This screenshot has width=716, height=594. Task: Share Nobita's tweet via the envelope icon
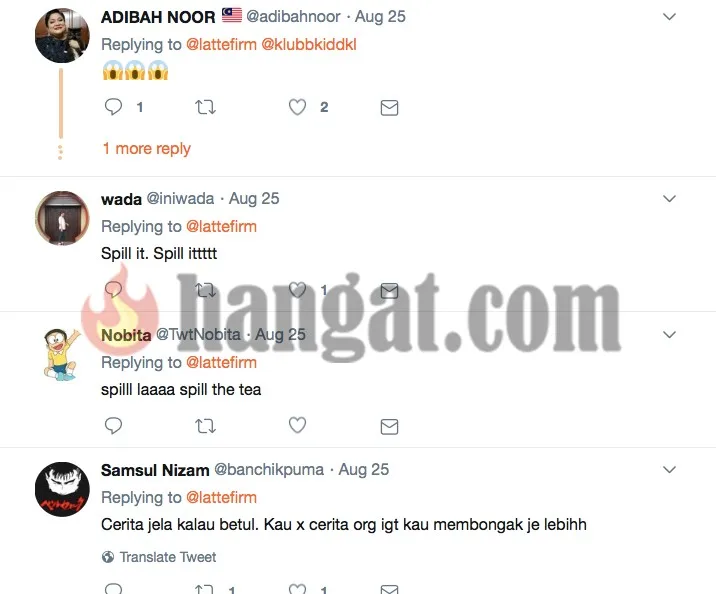(x=389, y=426)
